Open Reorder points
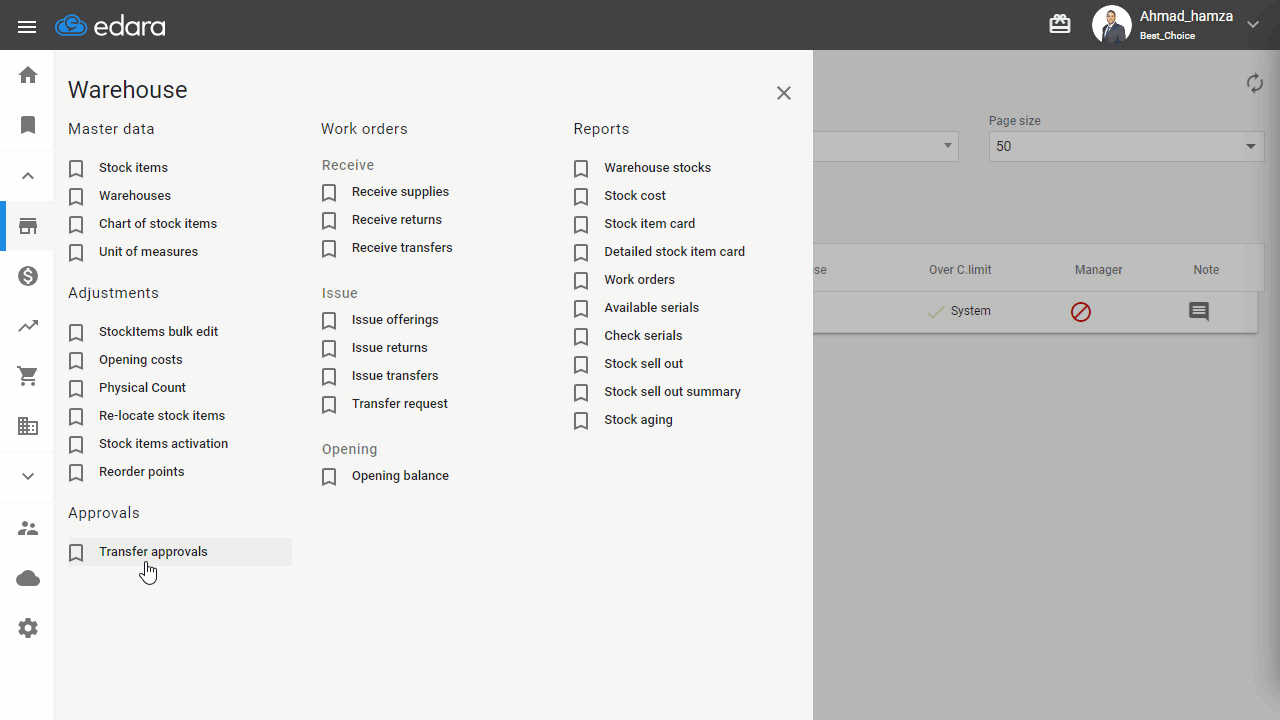Image resolution: width=1280 pixels, height=720 pixels. [142, 472]
